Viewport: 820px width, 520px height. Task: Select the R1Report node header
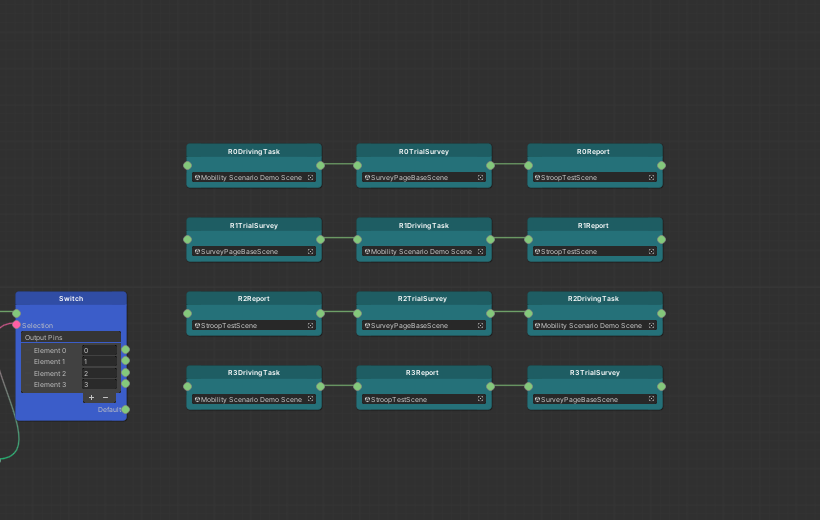[x=595, y=225]
